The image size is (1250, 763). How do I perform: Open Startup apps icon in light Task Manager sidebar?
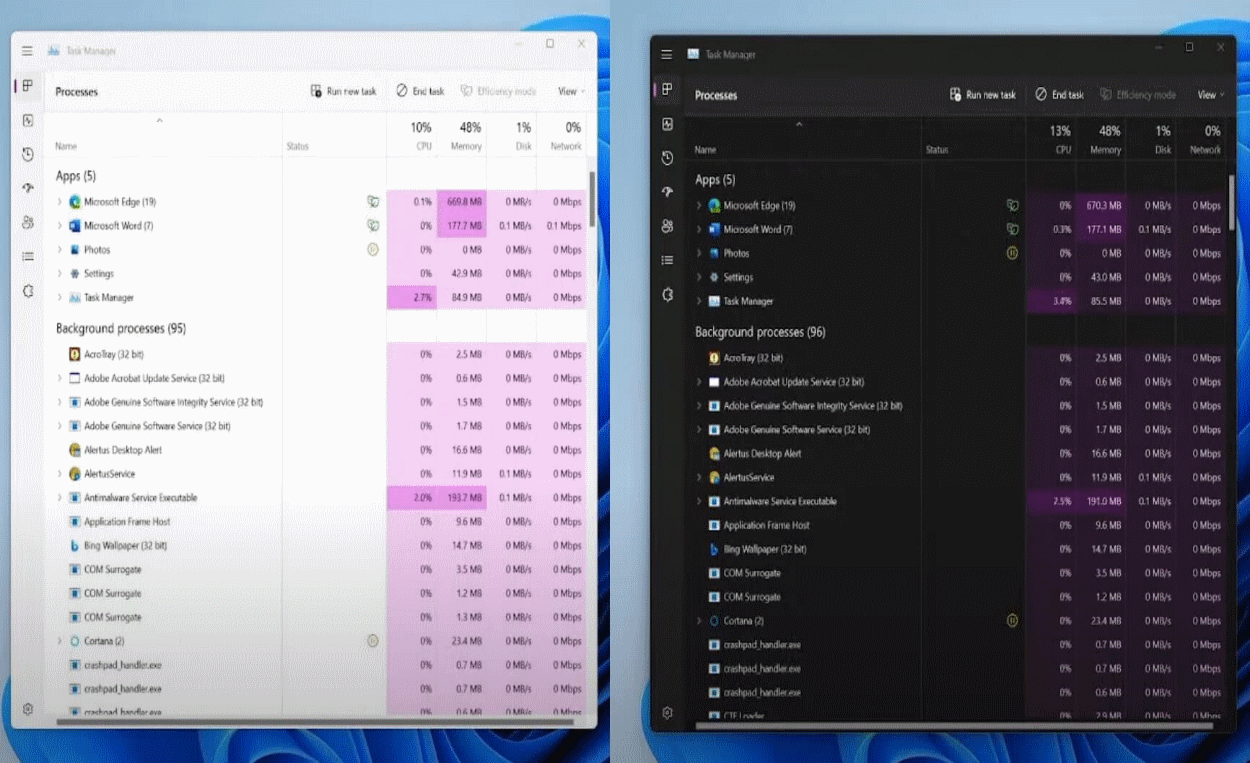28,188
